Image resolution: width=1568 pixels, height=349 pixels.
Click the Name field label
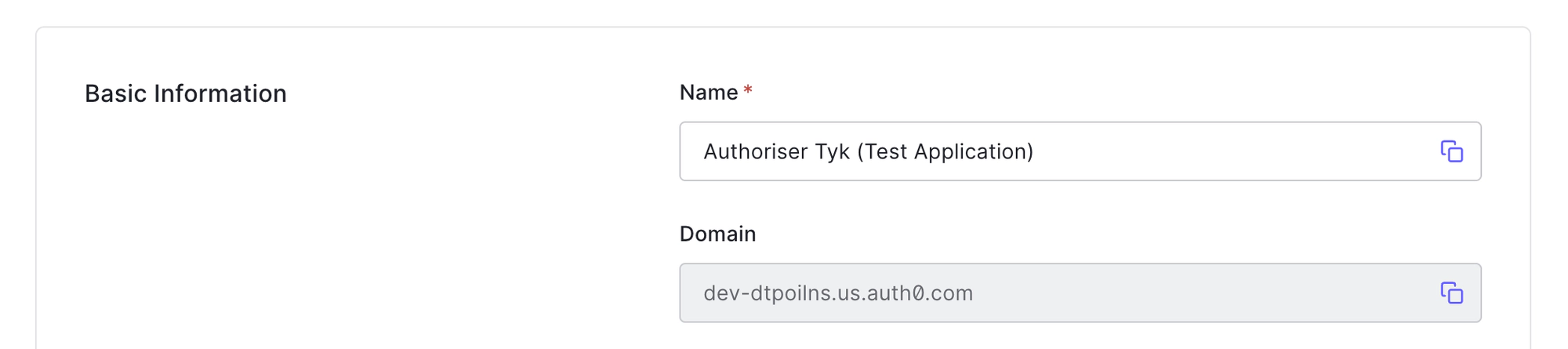pos(708,93)
